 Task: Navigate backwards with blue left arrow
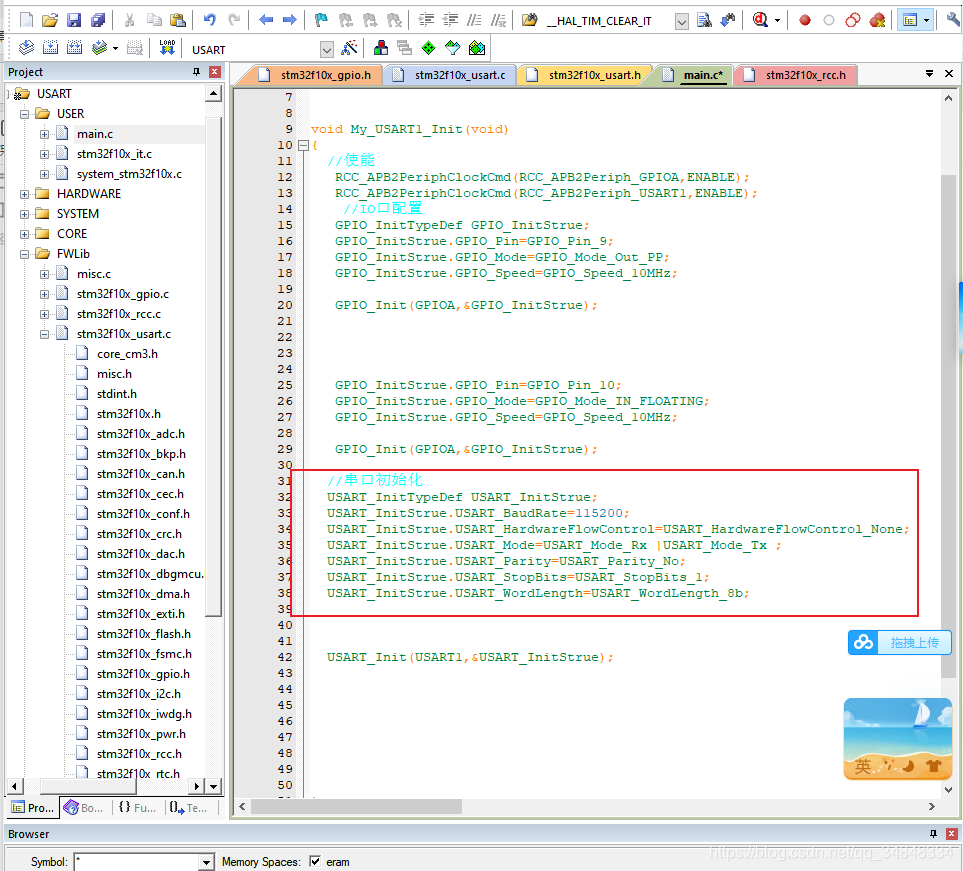[x=265, y=20]
